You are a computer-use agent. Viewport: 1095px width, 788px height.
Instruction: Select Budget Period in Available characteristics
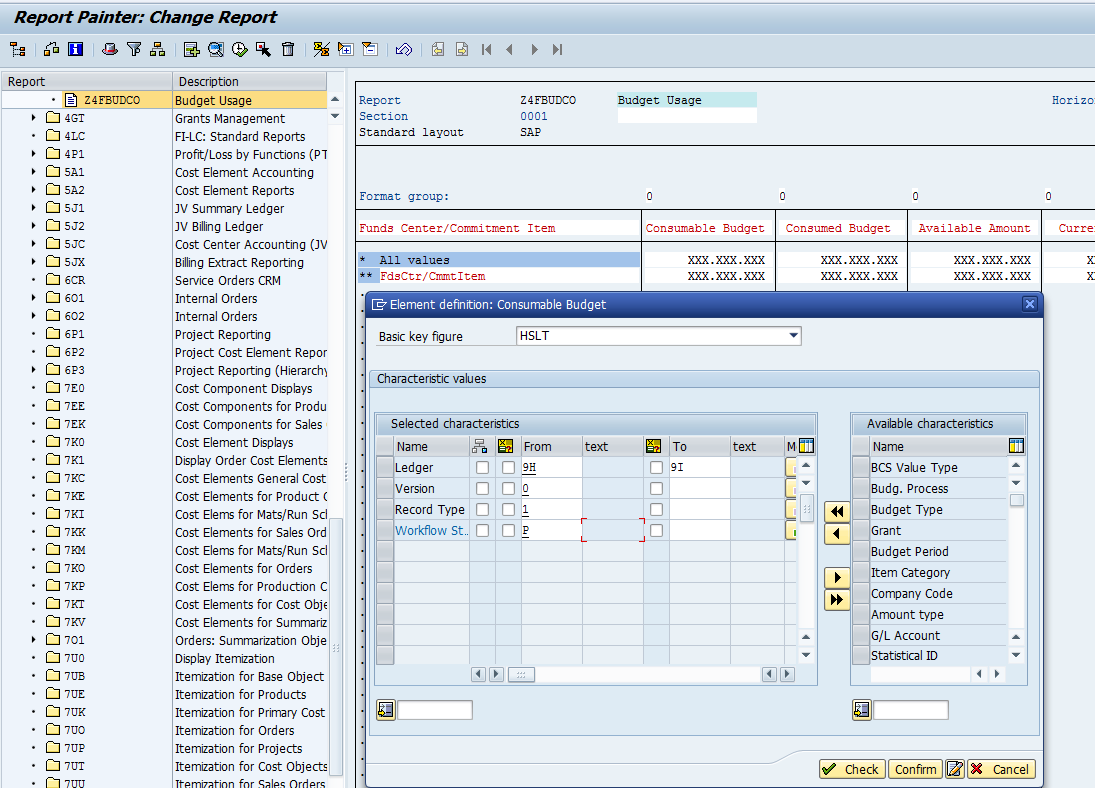909,552
